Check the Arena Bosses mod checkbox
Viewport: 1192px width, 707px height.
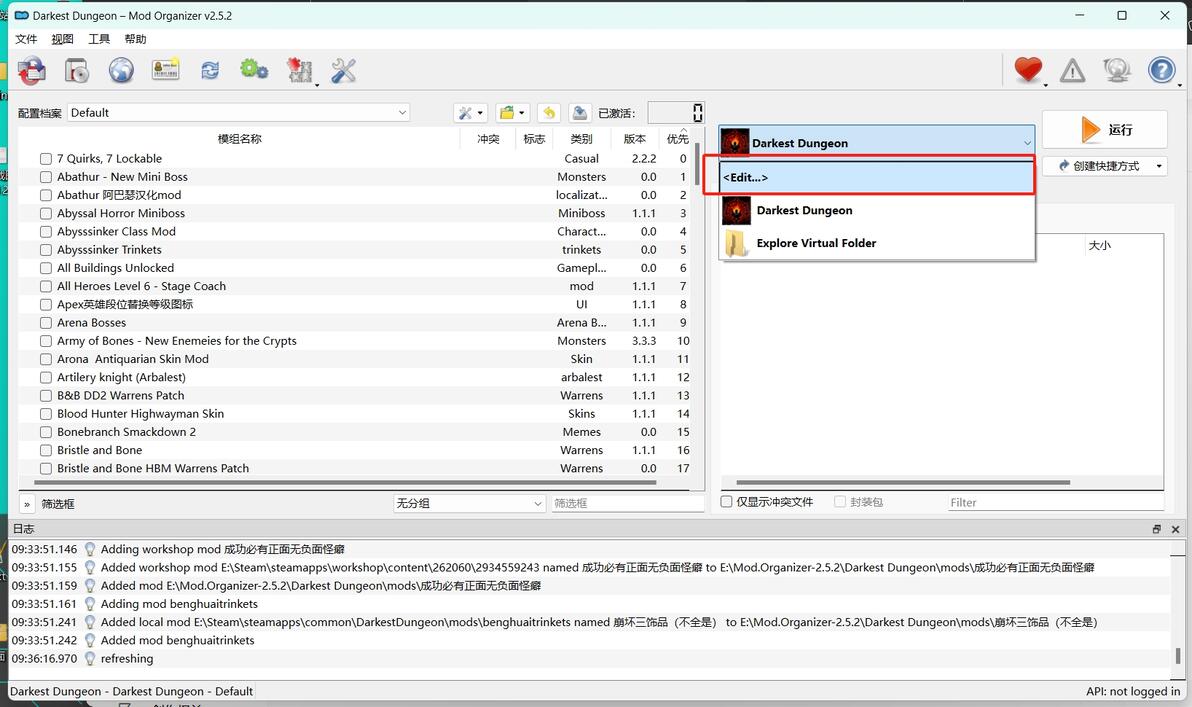pos(46,323)
